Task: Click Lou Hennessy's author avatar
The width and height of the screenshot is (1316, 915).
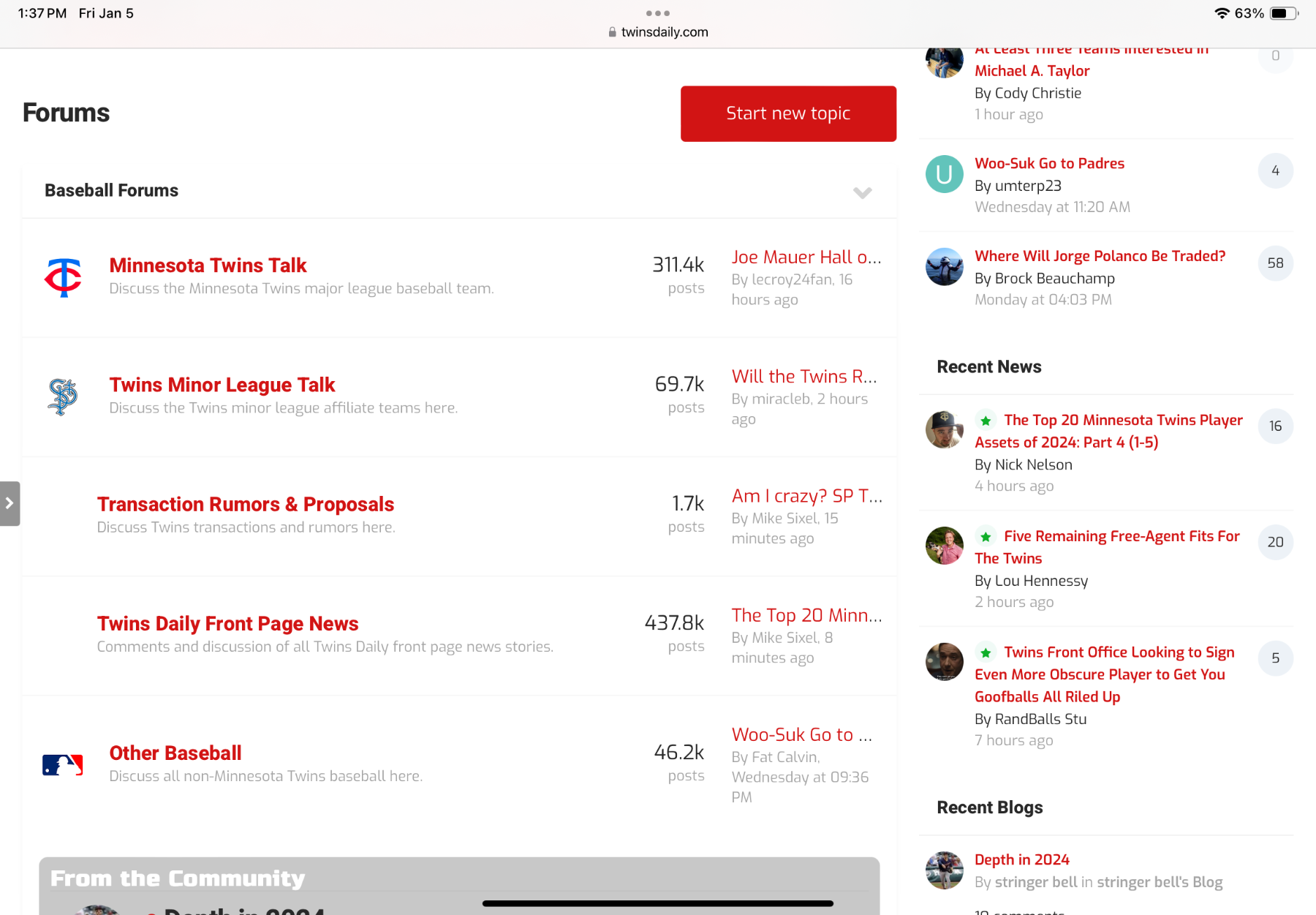Action: coord(944,546)
